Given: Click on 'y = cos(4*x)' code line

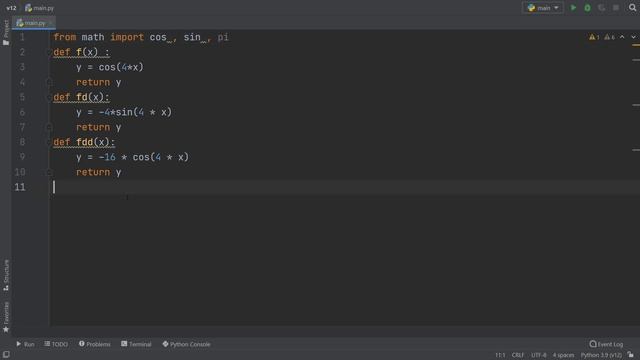Looking at the screenshot, I should click(x=110, y=67).
